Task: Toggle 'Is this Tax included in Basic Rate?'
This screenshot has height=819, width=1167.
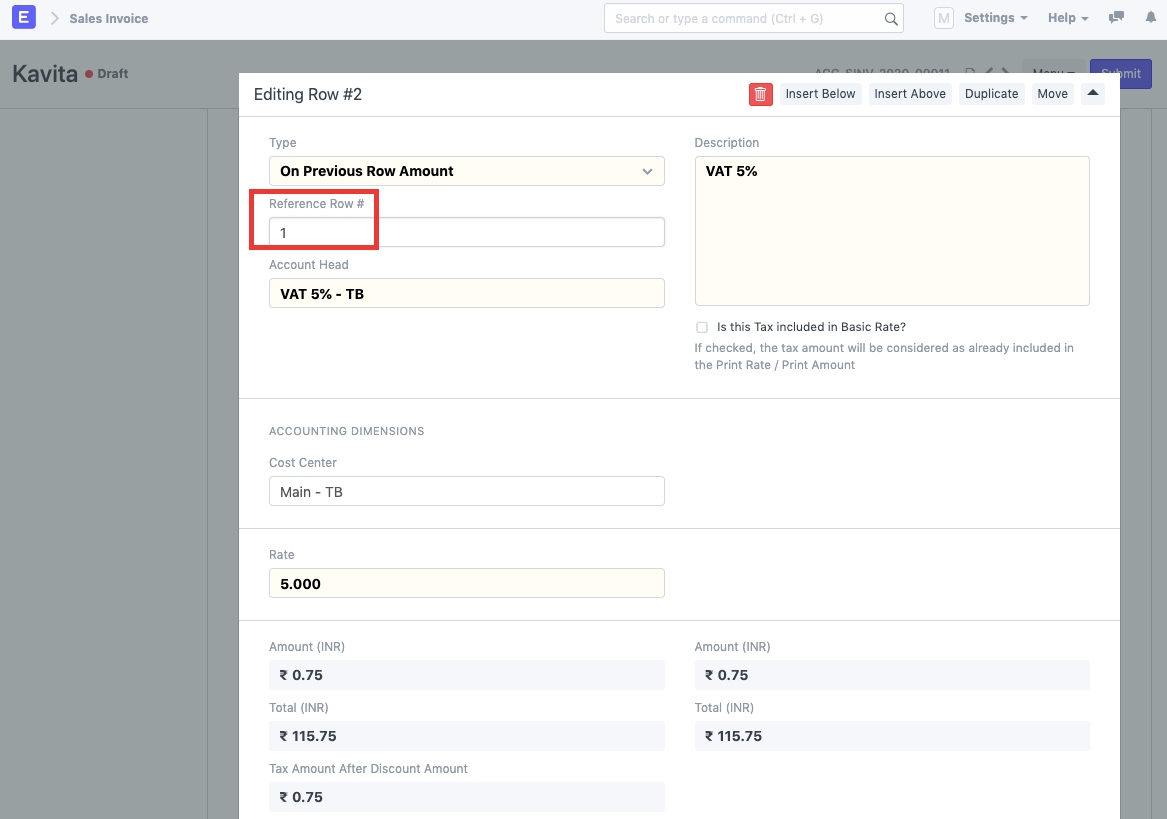Action: (702, 327)
